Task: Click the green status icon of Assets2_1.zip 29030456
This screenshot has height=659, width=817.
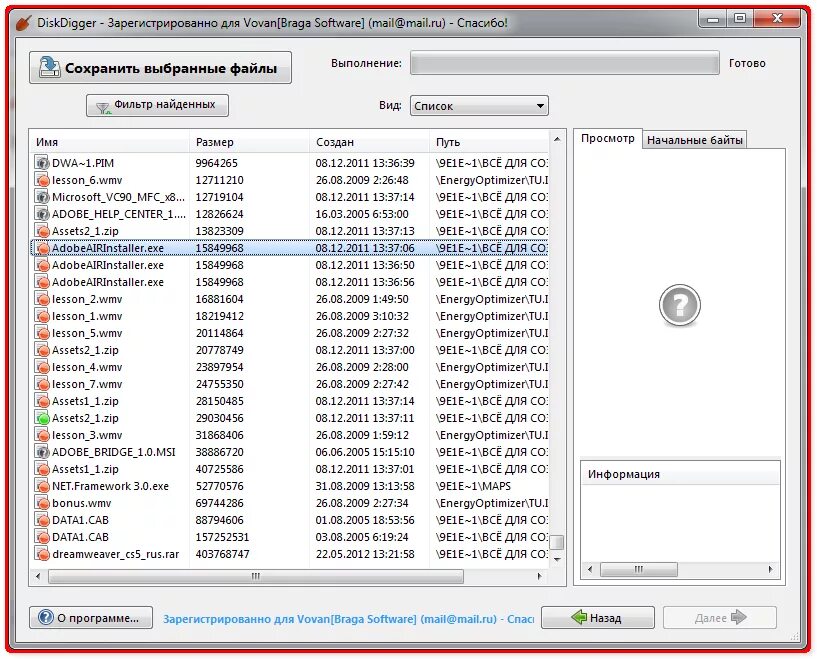Action: click(42, 418)
